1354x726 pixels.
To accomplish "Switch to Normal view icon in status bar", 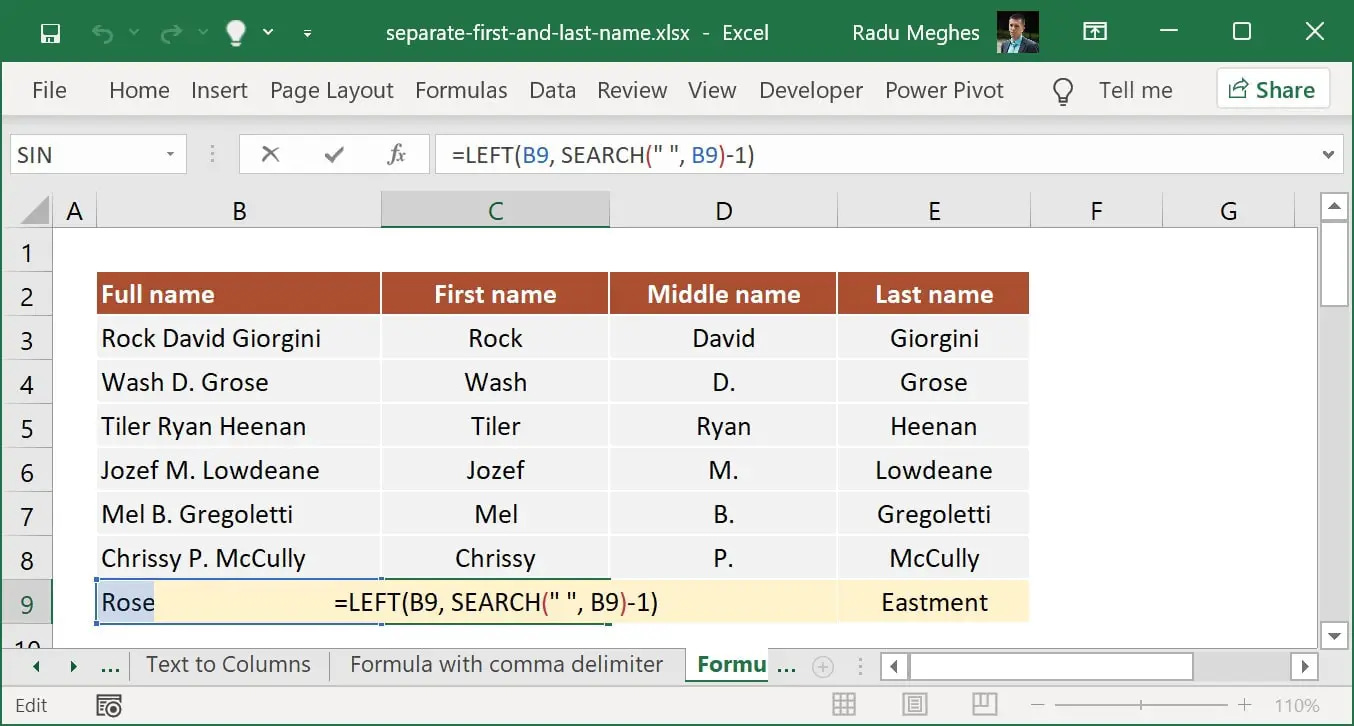I will 845,704.
